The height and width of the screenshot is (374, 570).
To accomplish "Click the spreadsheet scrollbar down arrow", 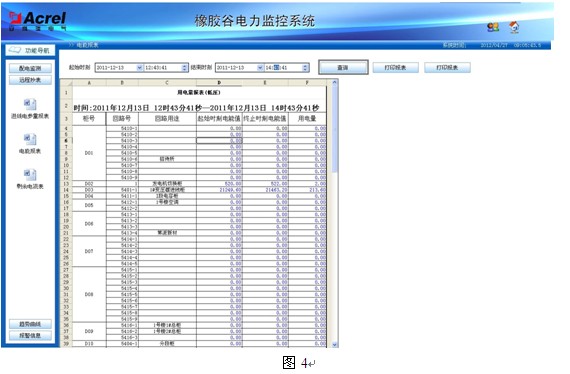I will click(334, 345).
